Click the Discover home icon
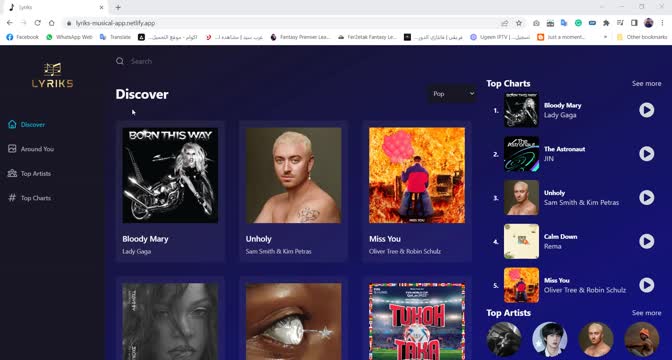This screenshot has width=672, height=360. coord(12,124)
